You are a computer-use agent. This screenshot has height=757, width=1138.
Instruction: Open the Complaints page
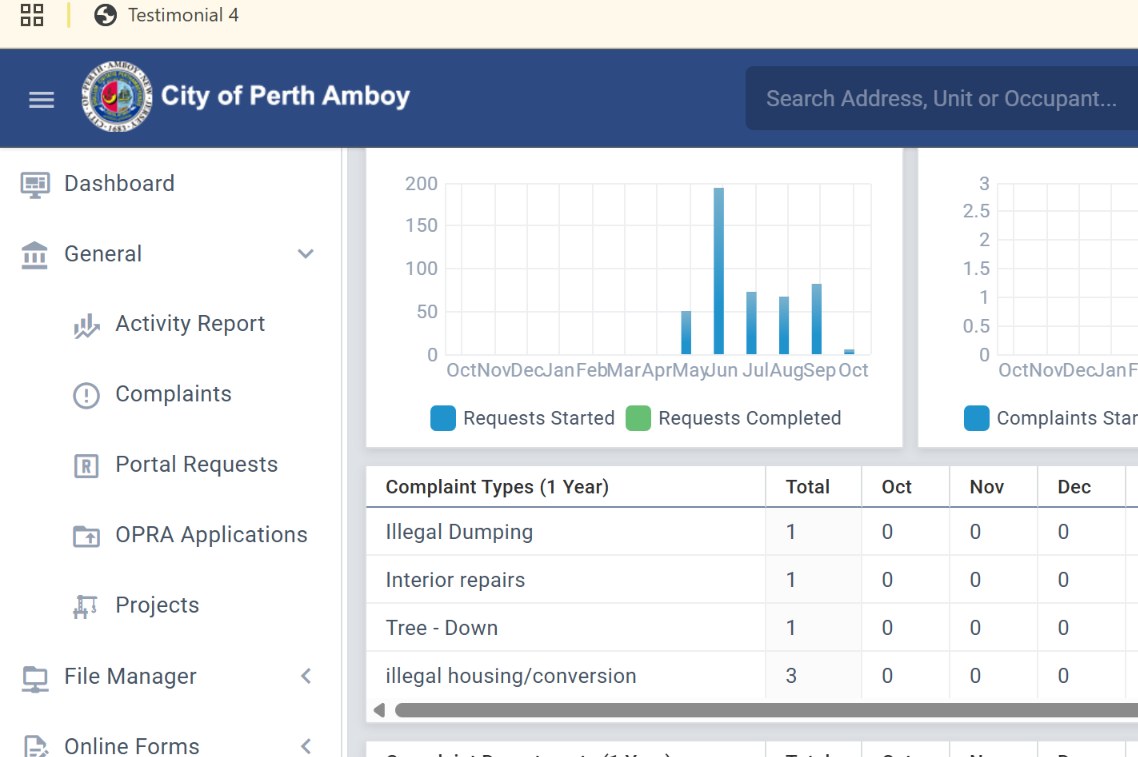pos(173,393)
